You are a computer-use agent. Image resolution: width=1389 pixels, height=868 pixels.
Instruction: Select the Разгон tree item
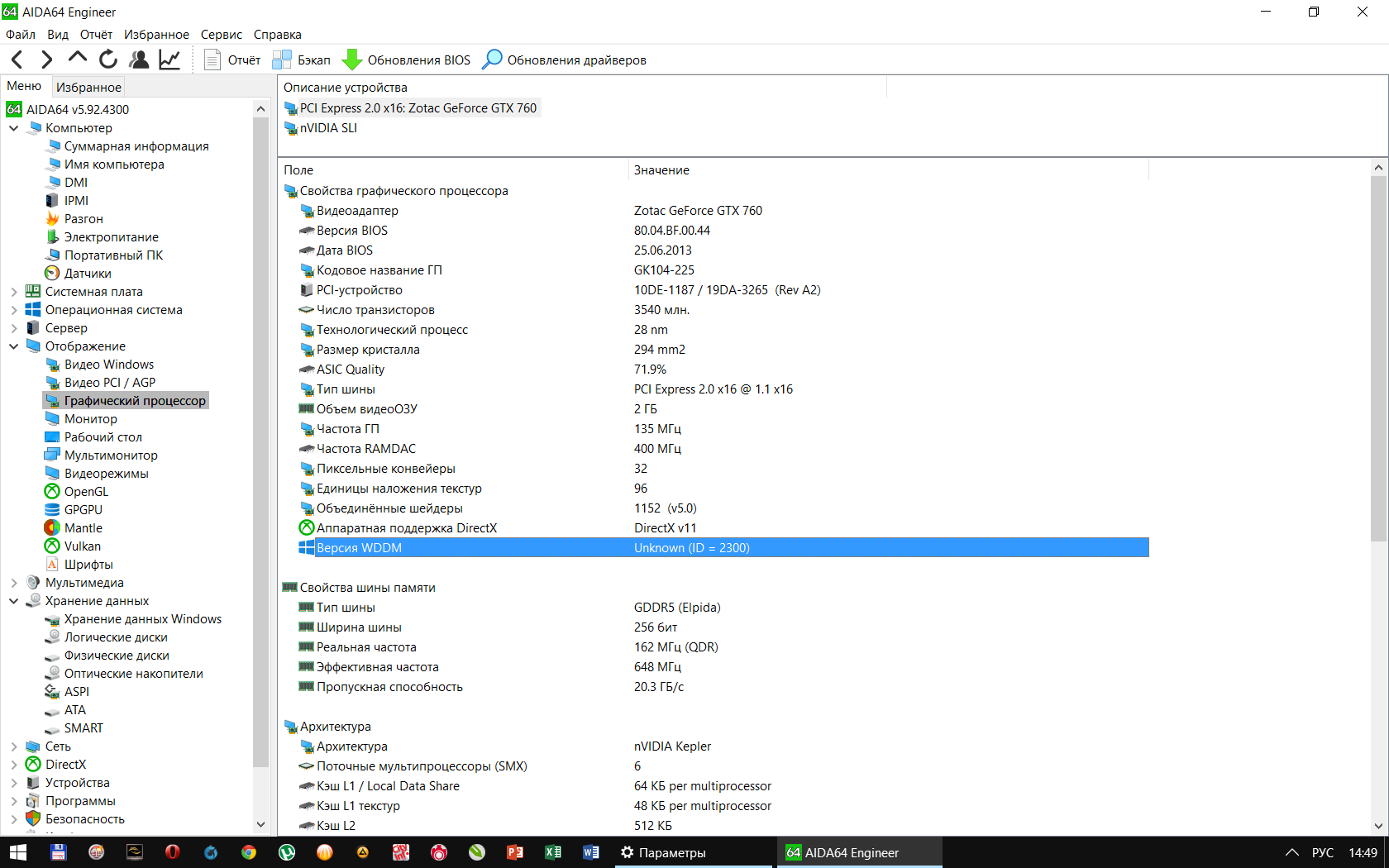[x=84, y=219]
